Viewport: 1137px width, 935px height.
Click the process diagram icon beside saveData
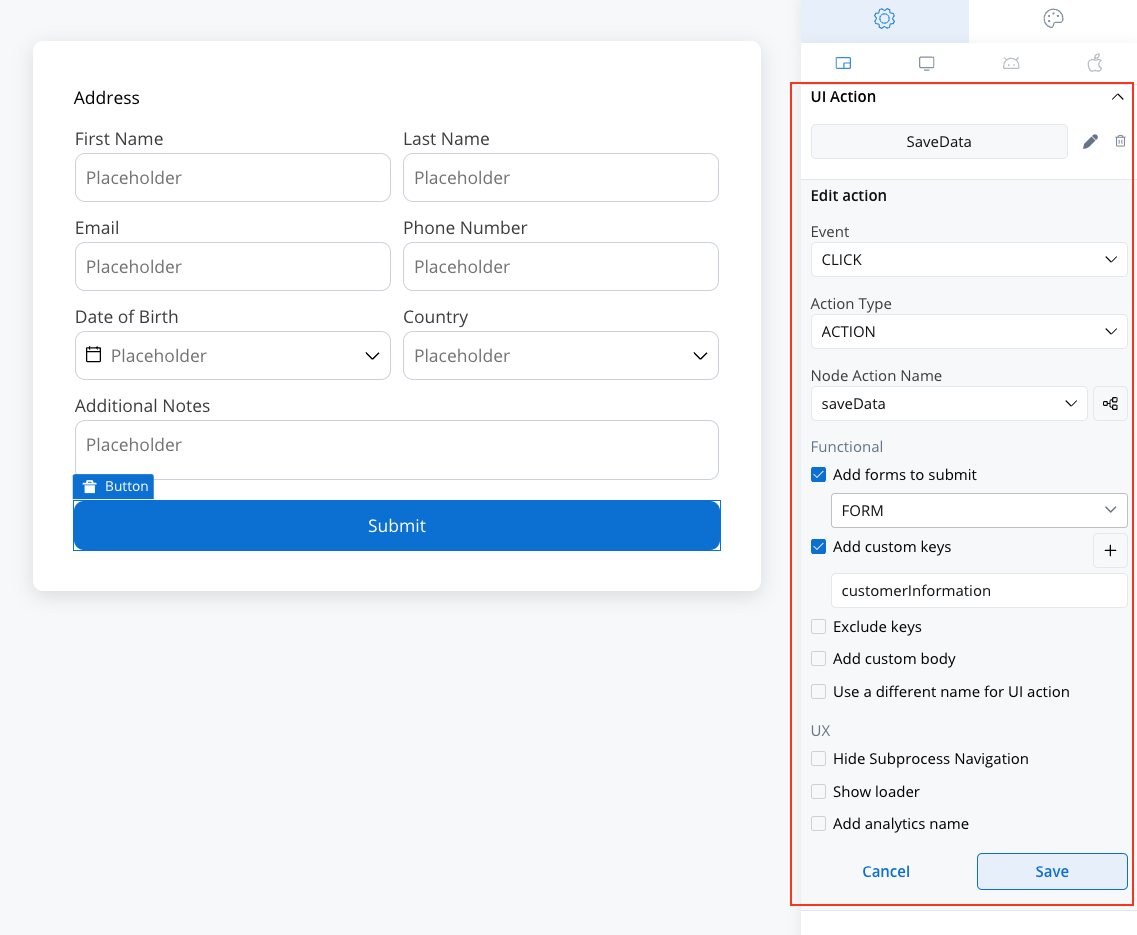[x=1110, y=403]
